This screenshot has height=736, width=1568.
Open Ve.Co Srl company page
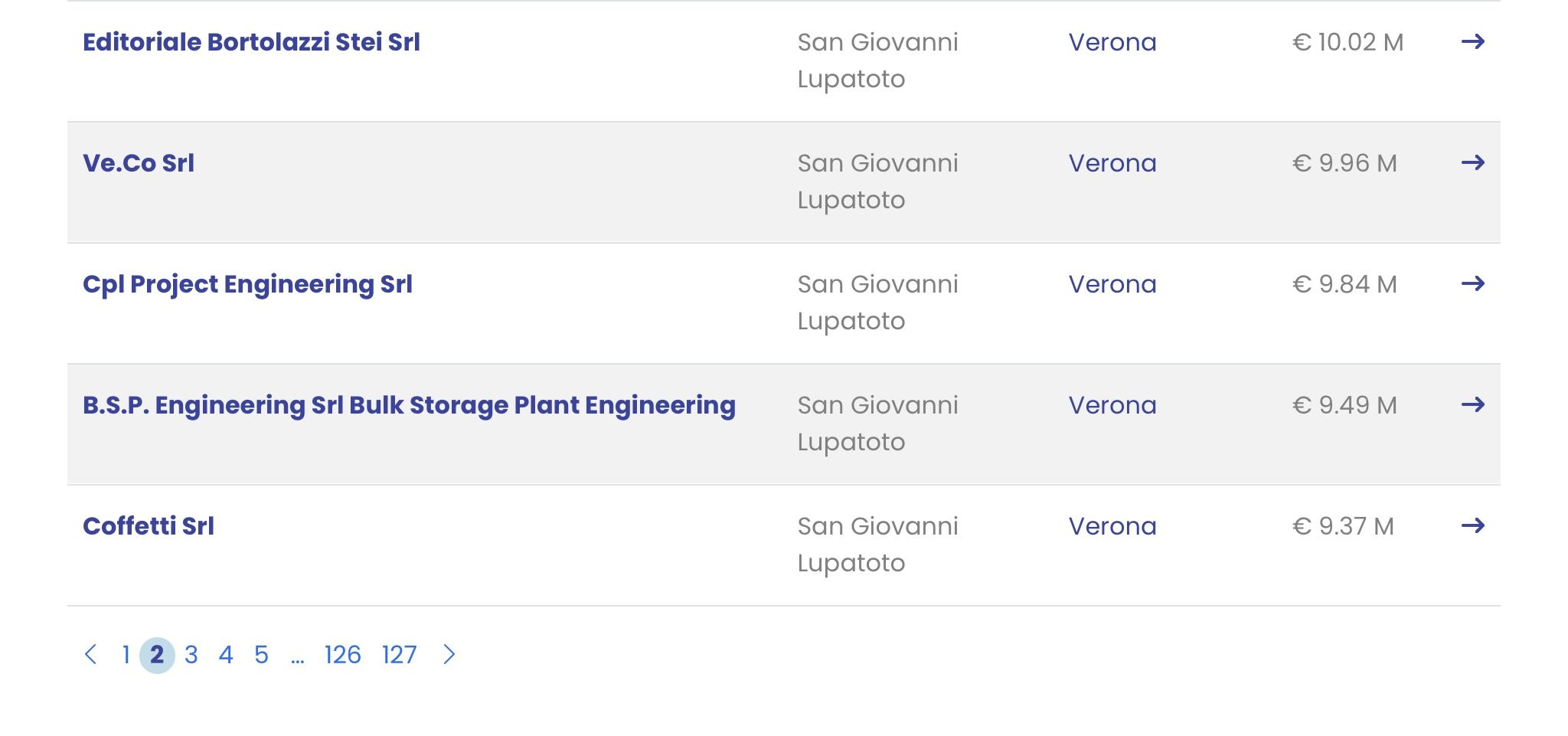[x=139, y=163]
